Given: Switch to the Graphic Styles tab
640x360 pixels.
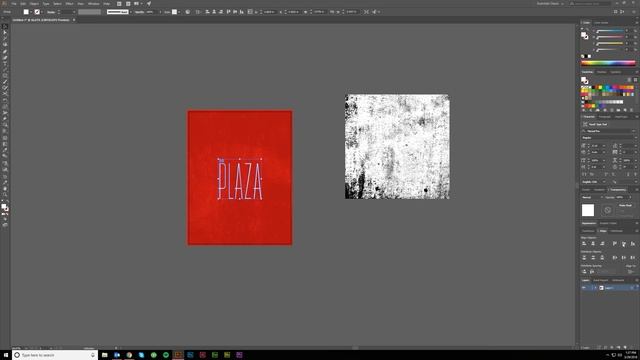Looking at the screenshot, I should coord(608,223).
